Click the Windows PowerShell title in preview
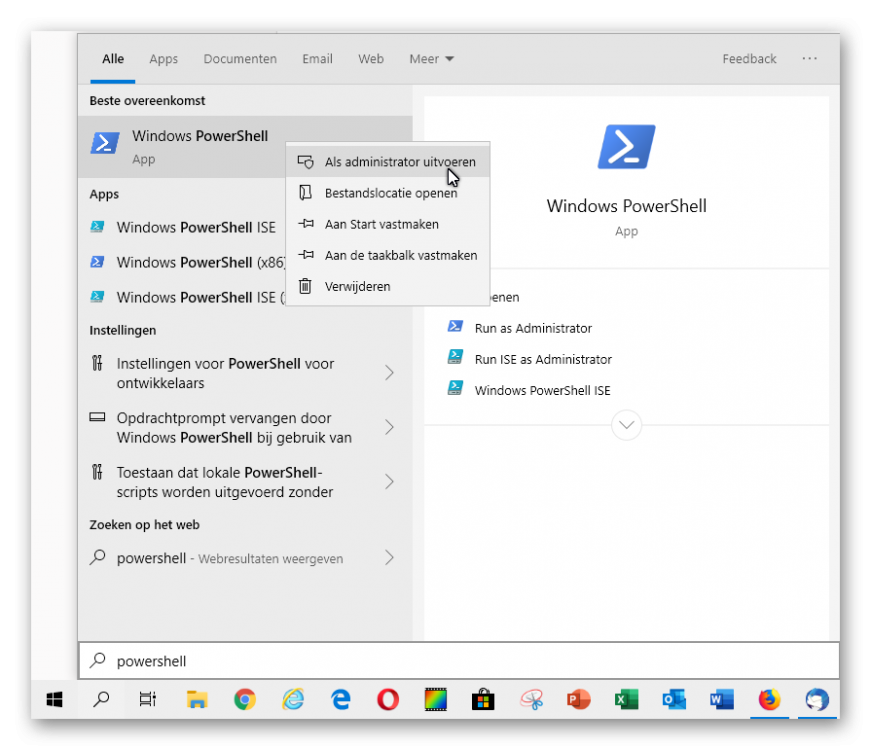 [626, 206]
